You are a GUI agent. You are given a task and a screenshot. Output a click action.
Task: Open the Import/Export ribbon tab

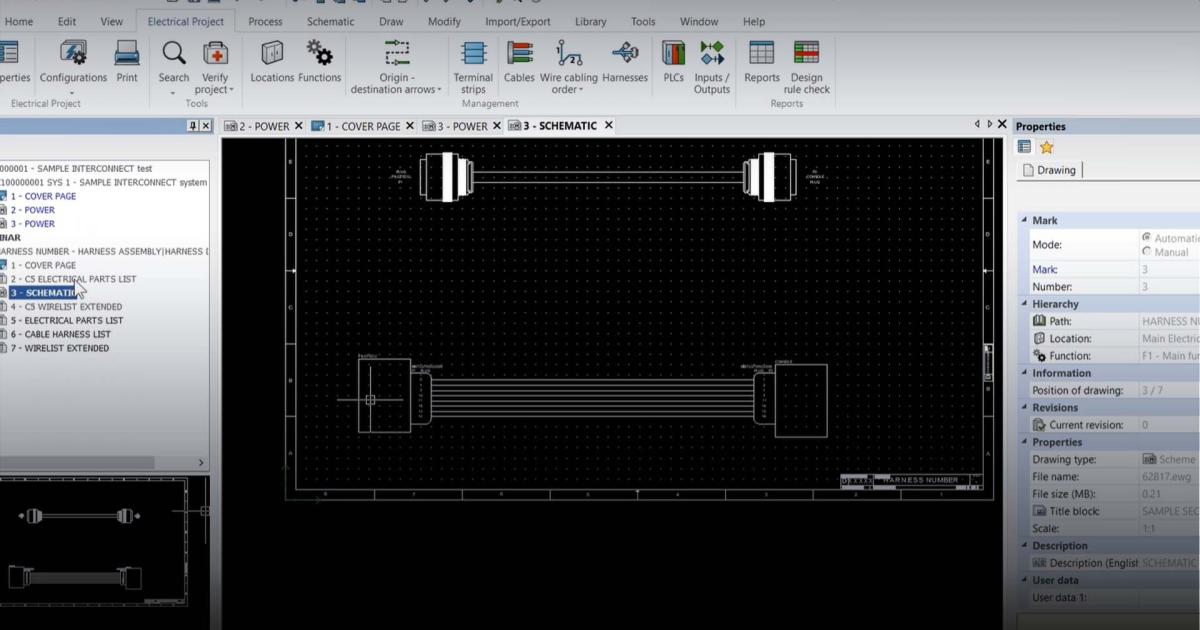pos(518,21)
